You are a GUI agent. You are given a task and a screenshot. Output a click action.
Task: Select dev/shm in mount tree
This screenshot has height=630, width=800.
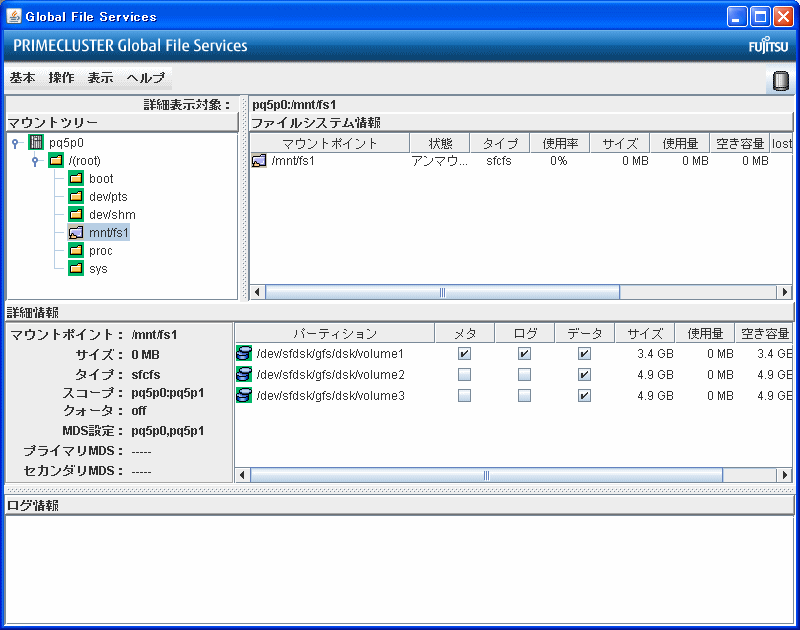(112, 215)
